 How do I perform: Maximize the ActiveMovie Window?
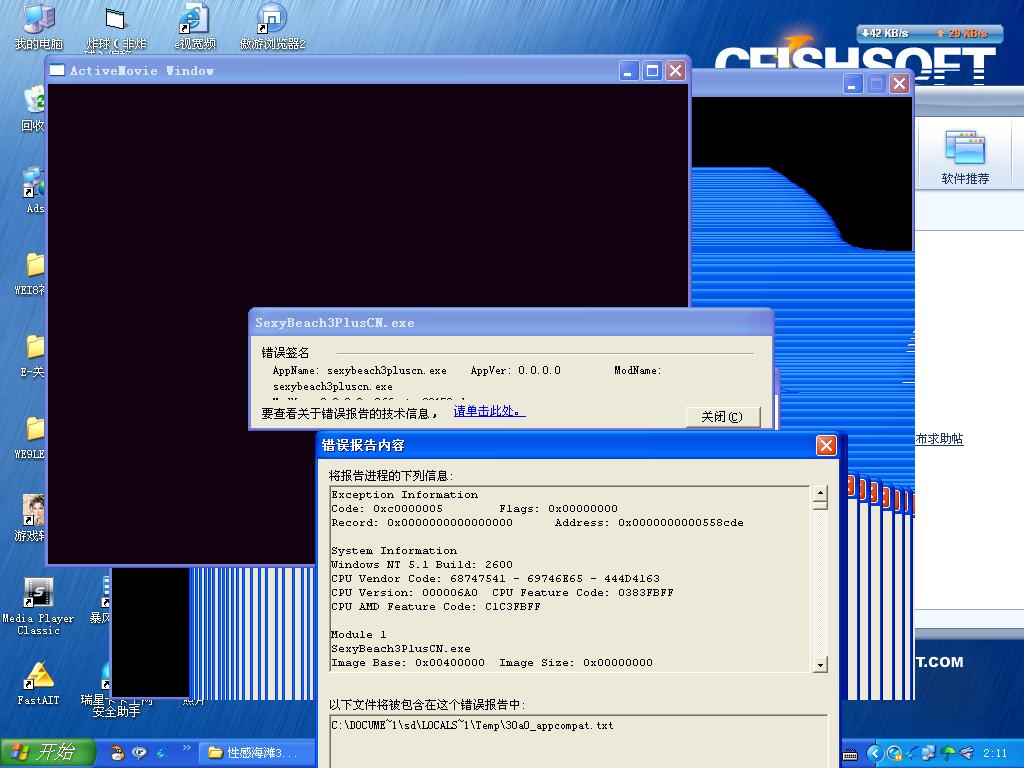point(652,71)
